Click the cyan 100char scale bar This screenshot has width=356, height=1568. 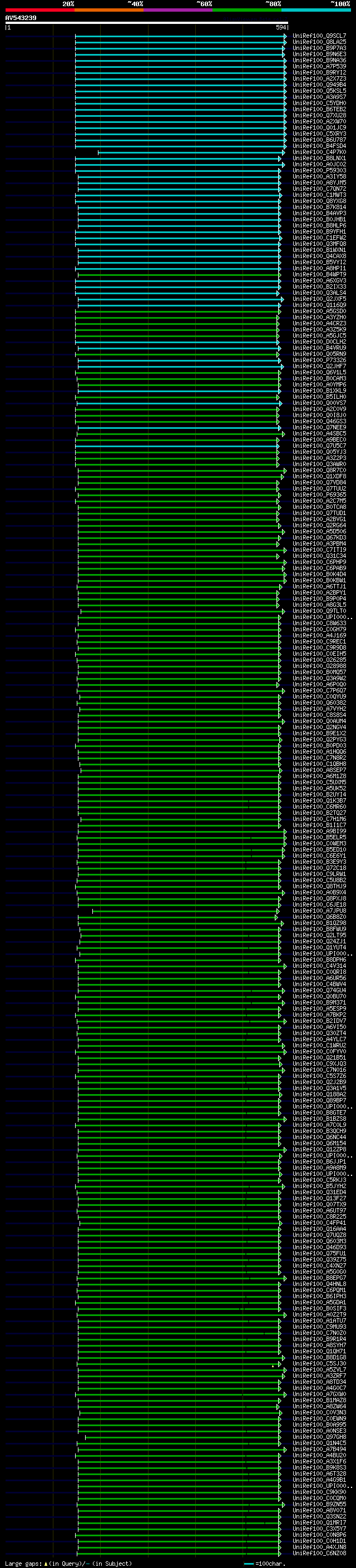pos(249,1564)
